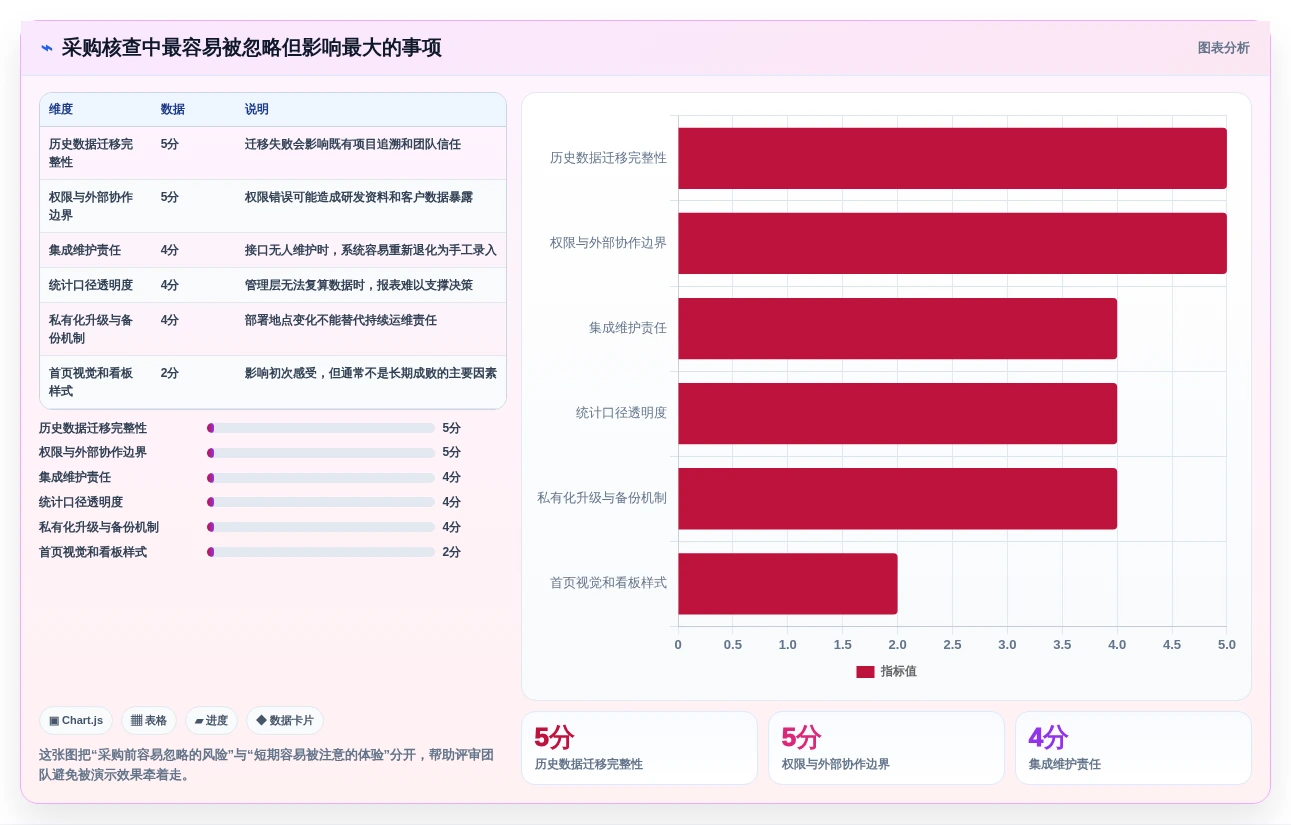Click the page title 采购核查中最容易被忽略
Screen dimensions: 1291x825
pyautogui.click(x=251, y=48)
